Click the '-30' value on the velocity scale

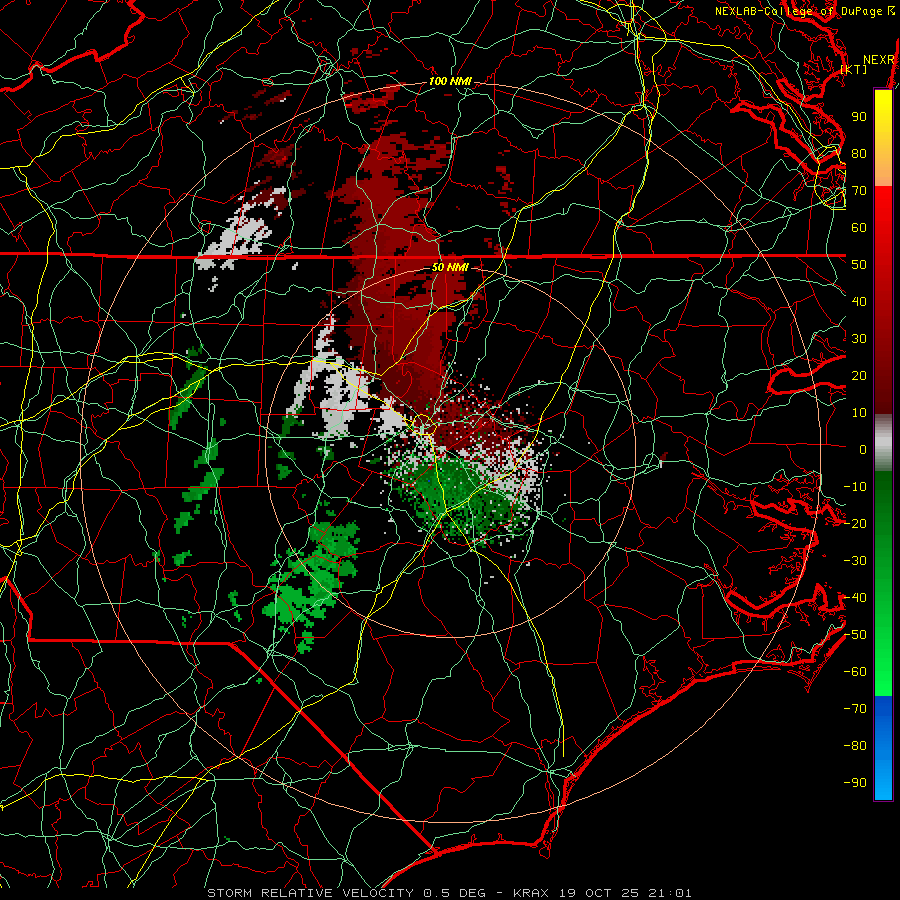(855, 561)
